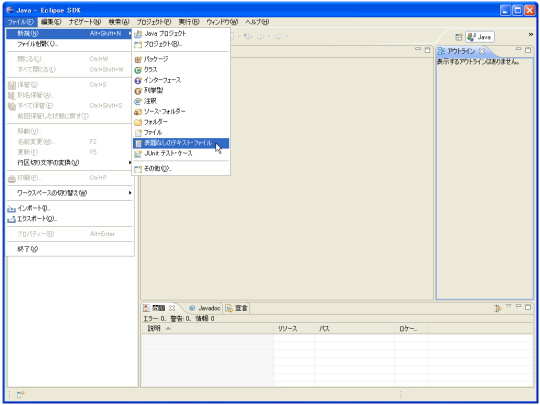Open the ナビゲート menu

click(85, 22)
